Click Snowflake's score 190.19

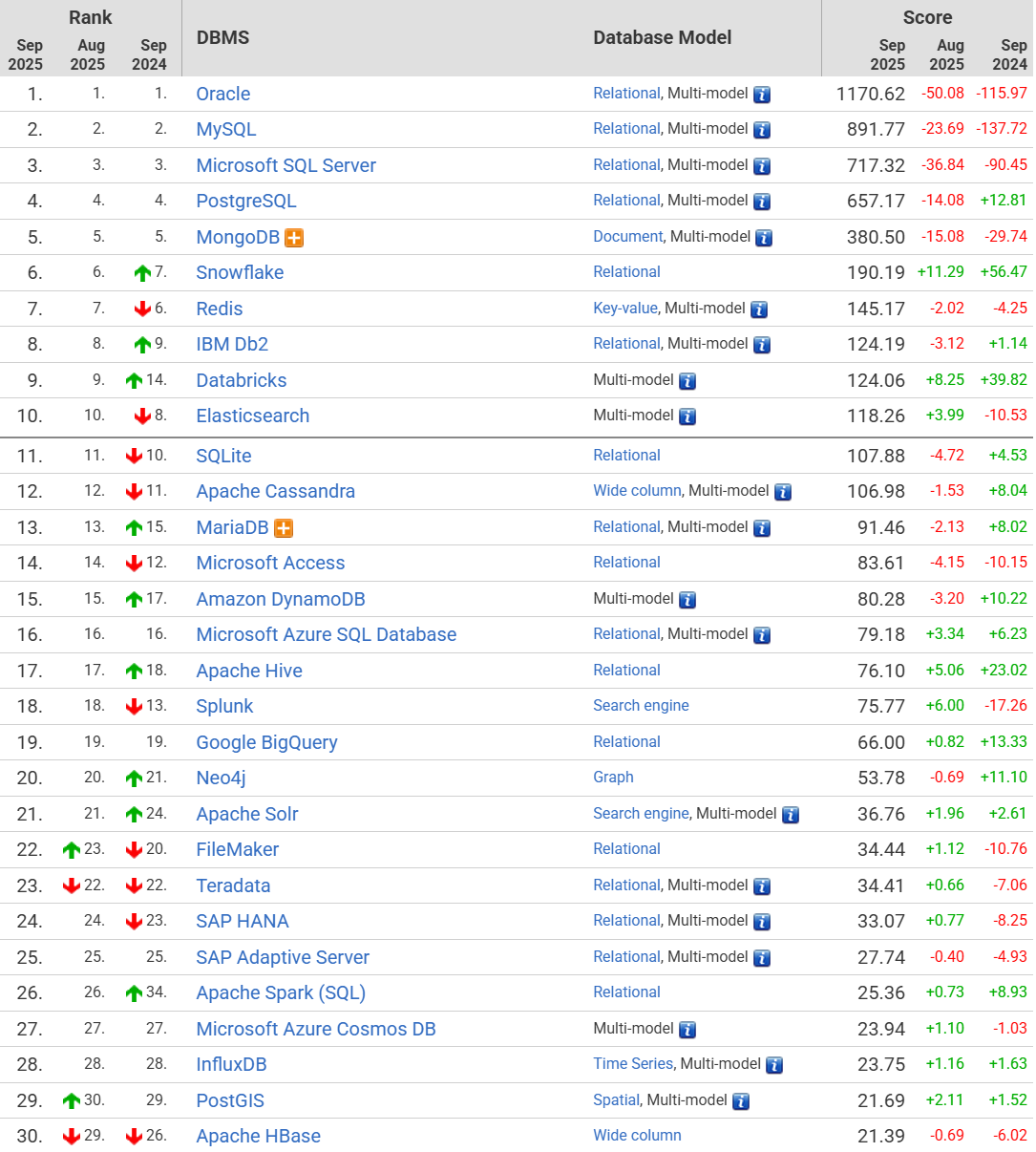coord(876,272)
